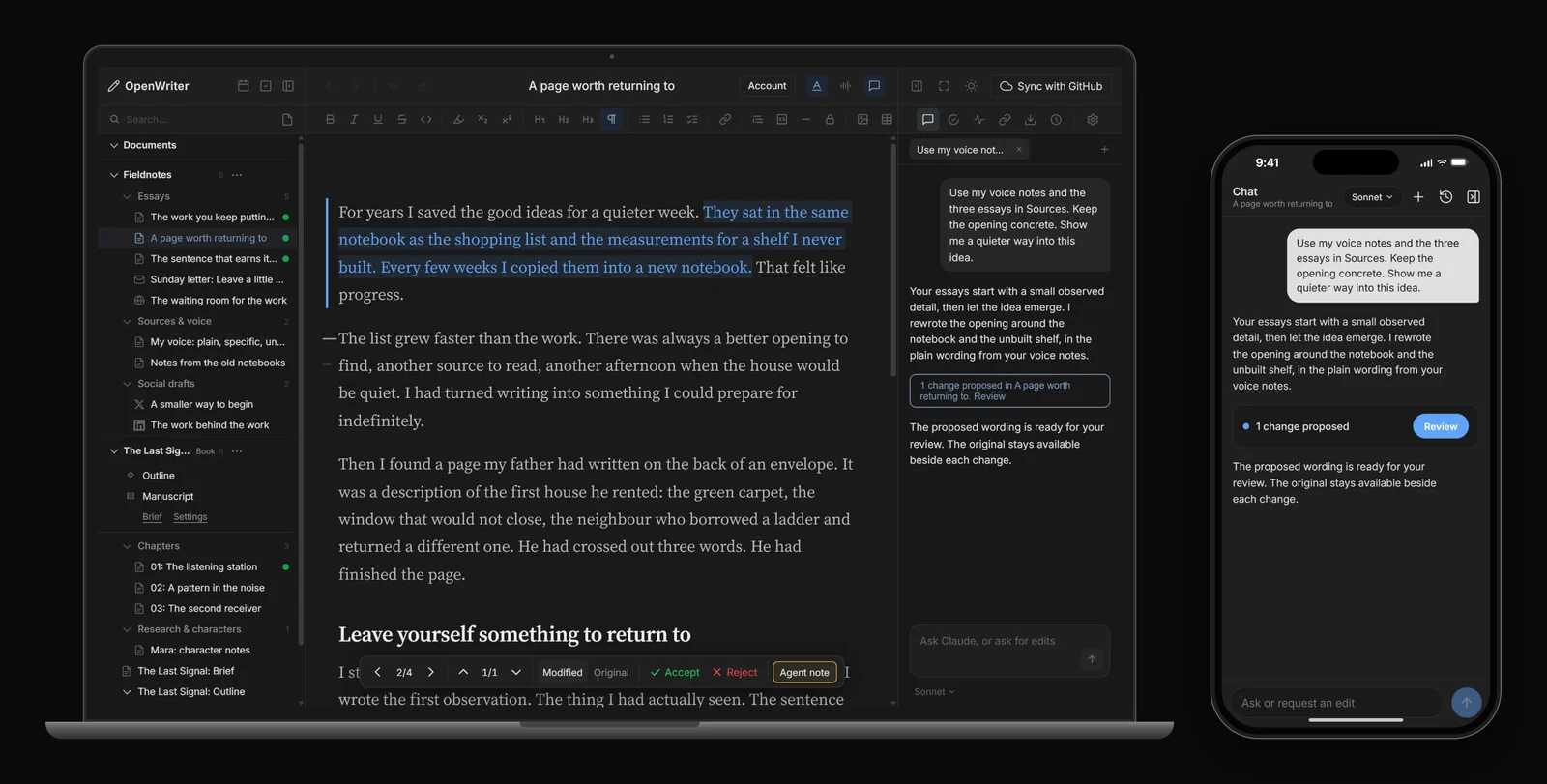
Task: Apply the highlighter tool
Action: click(x=458, y=120)
